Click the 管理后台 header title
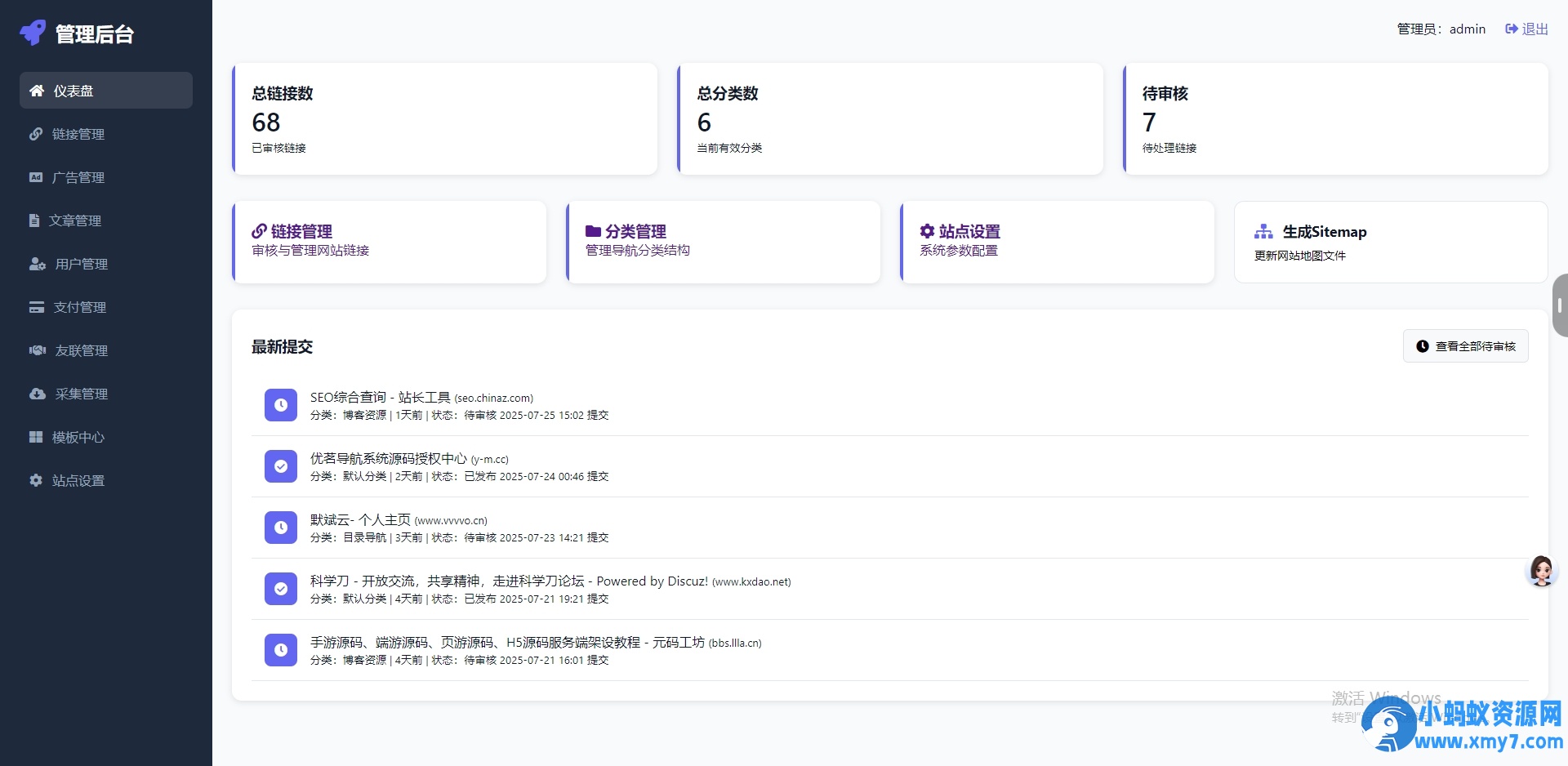Screen dimensions: 1568x766 pyautogui.click(x=94, y=33)
